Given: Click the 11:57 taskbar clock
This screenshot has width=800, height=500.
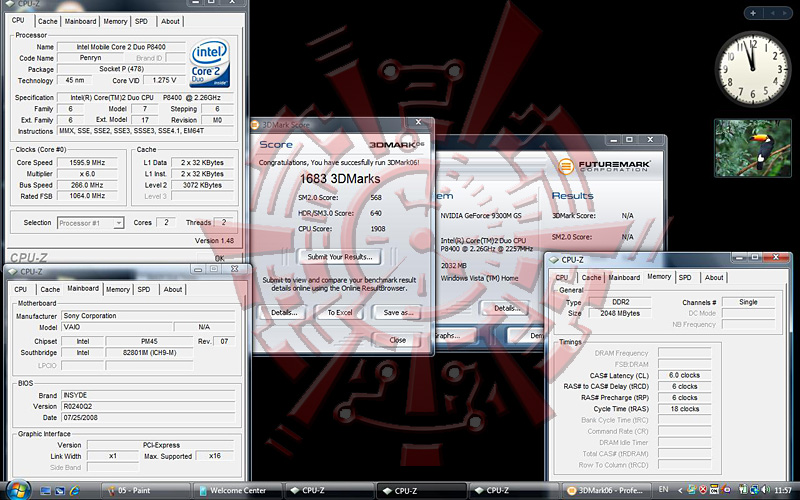Looking at the screenshot, I should 783,490.
